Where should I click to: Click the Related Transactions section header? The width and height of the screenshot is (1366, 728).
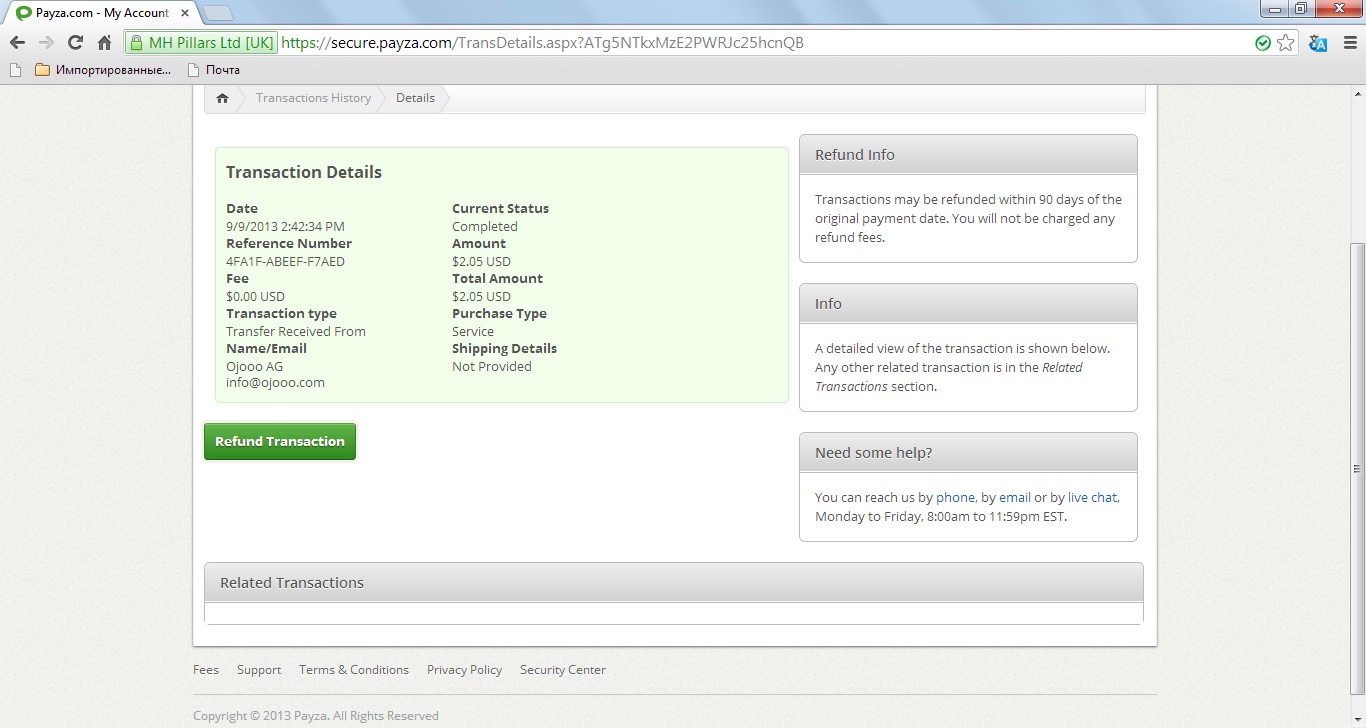pos(673,582)
